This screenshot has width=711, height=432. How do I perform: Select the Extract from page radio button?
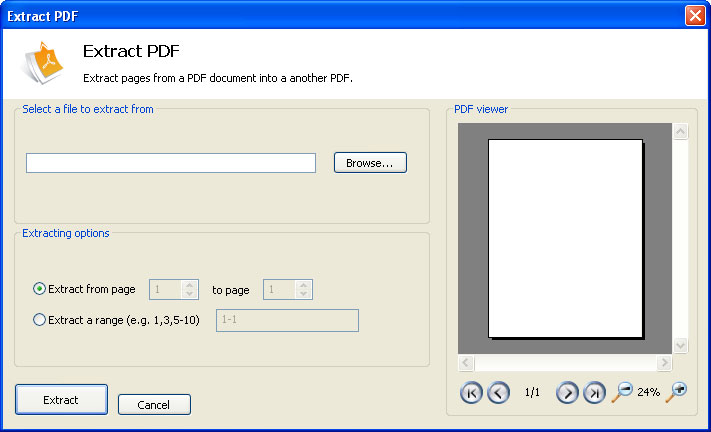pos(39,289)
